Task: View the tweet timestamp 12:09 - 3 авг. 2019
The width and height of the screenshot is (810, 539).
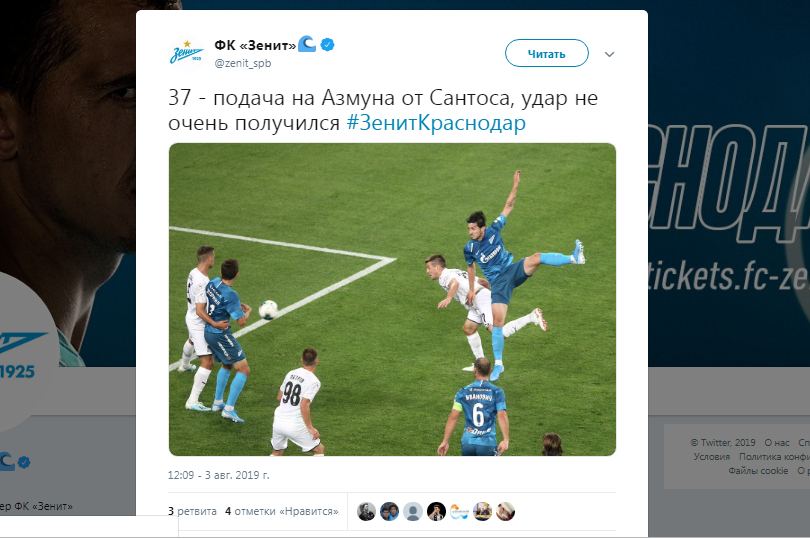Action: point(219,475)
